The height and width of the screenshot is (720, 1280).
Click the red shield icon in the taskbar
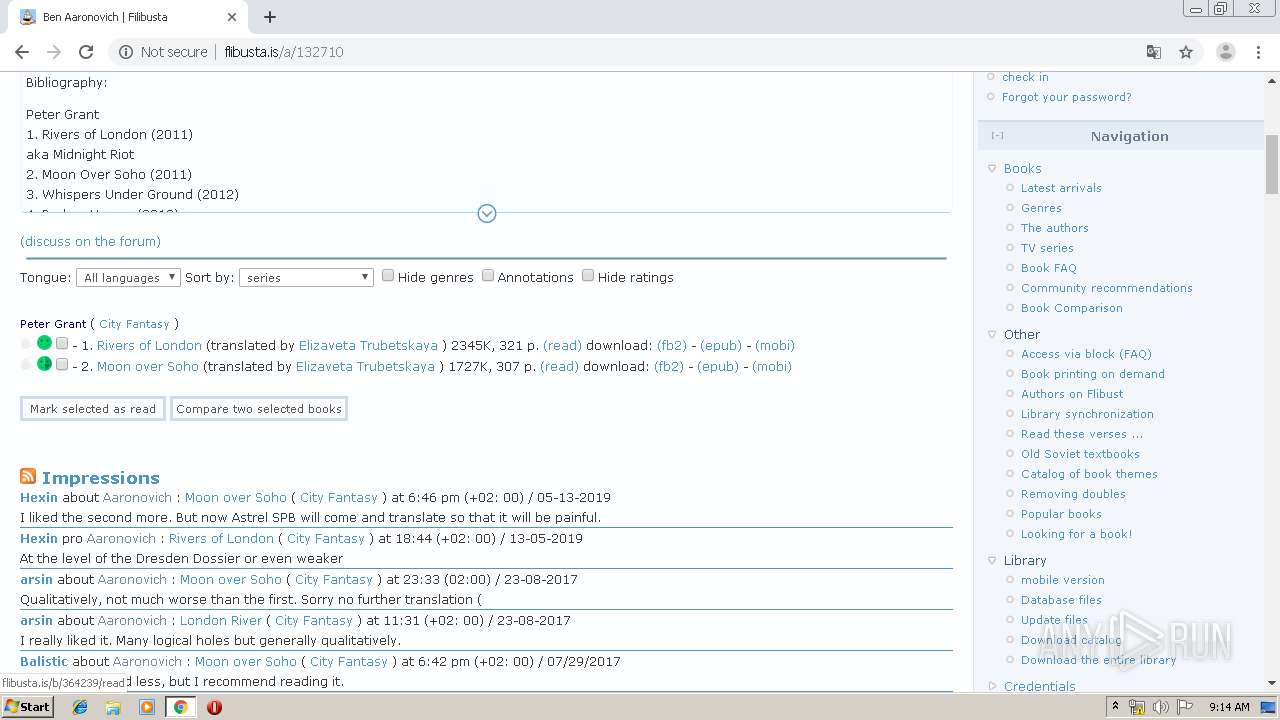(x=214, y=707)
